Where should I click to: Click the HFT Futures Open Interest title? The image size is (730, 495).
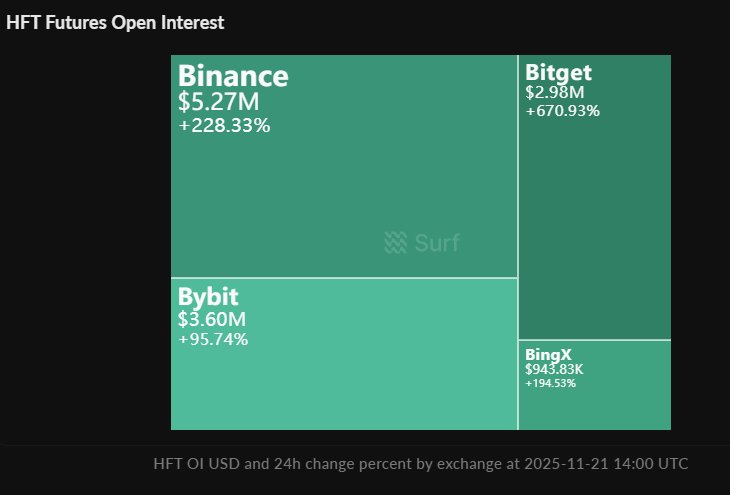tap(115, 22)
